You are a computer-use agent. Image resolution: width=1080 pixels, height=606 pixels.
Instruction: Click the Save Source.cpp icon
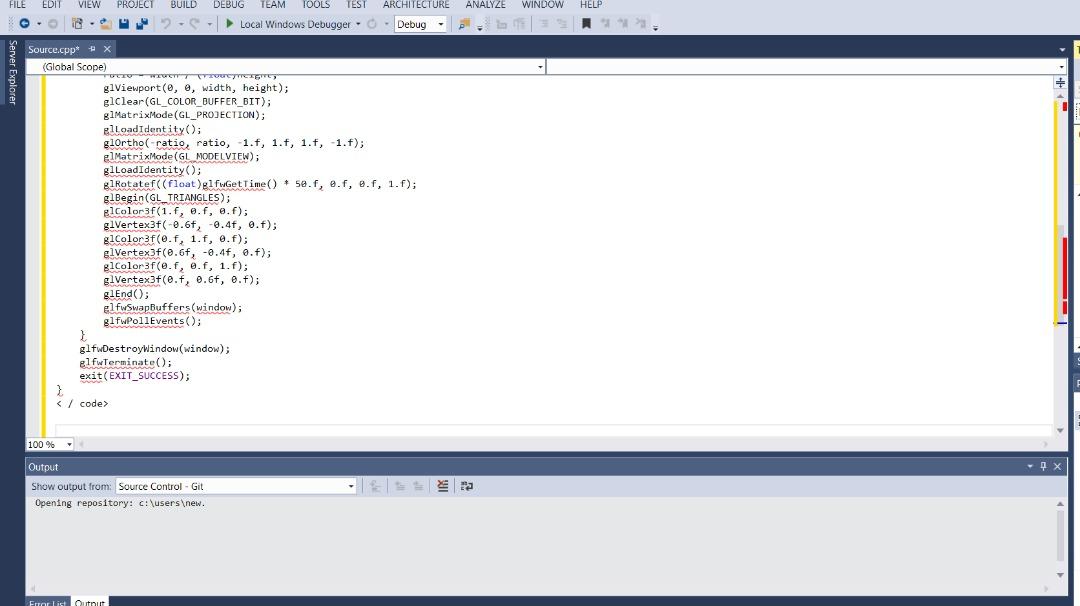(124, 24)
